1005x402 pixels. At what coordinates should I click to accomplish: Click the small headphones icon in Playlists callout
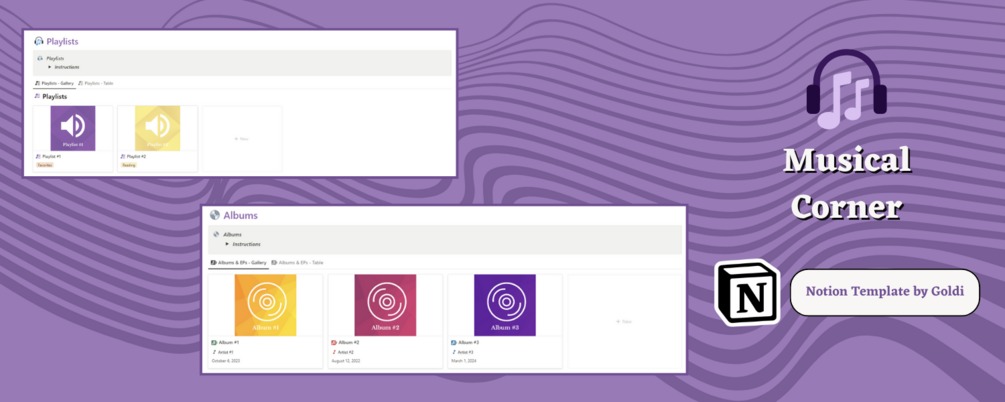click(40, 58)
